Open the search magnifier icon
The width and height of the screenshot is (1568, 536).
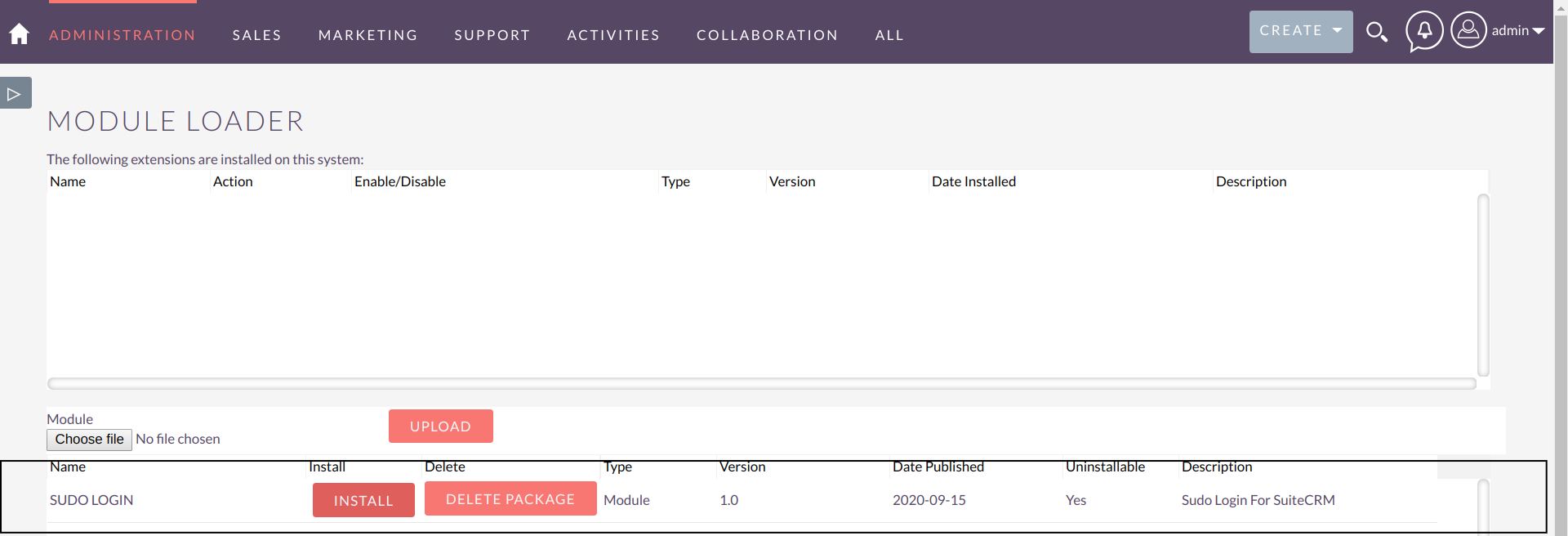pos(1377,32)
